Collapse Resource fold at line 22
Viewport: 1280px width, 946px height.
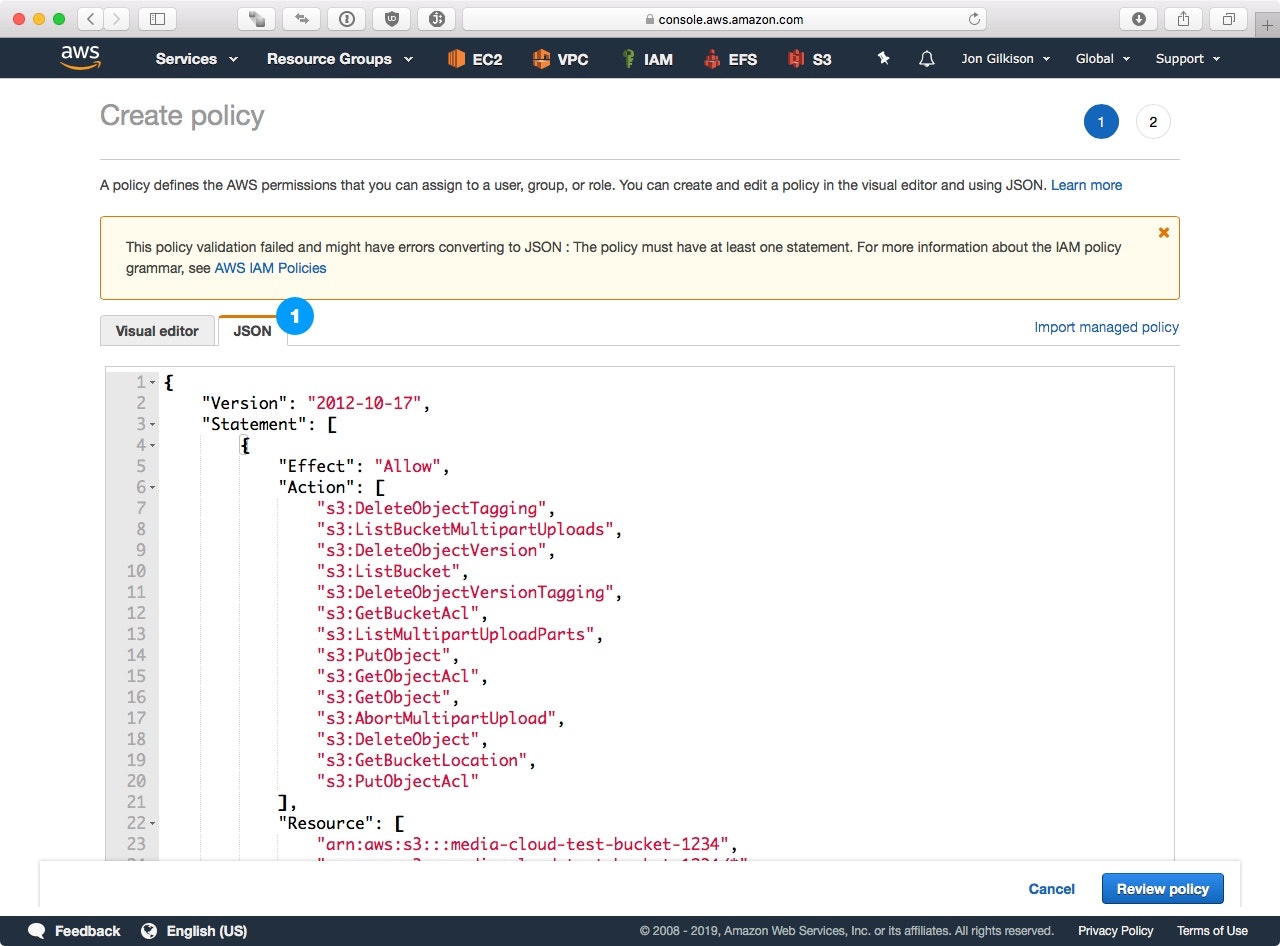click(x=152, y=824)
